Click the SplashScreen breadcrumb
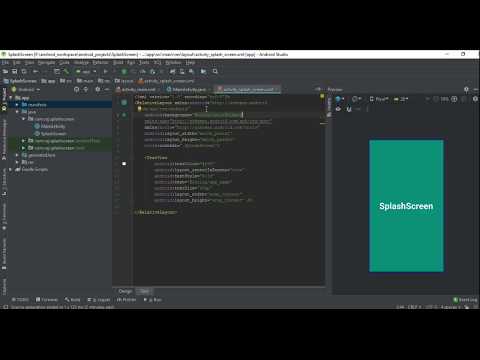The image size is (480, 360). pyautogui.click(x=20, y=81)
